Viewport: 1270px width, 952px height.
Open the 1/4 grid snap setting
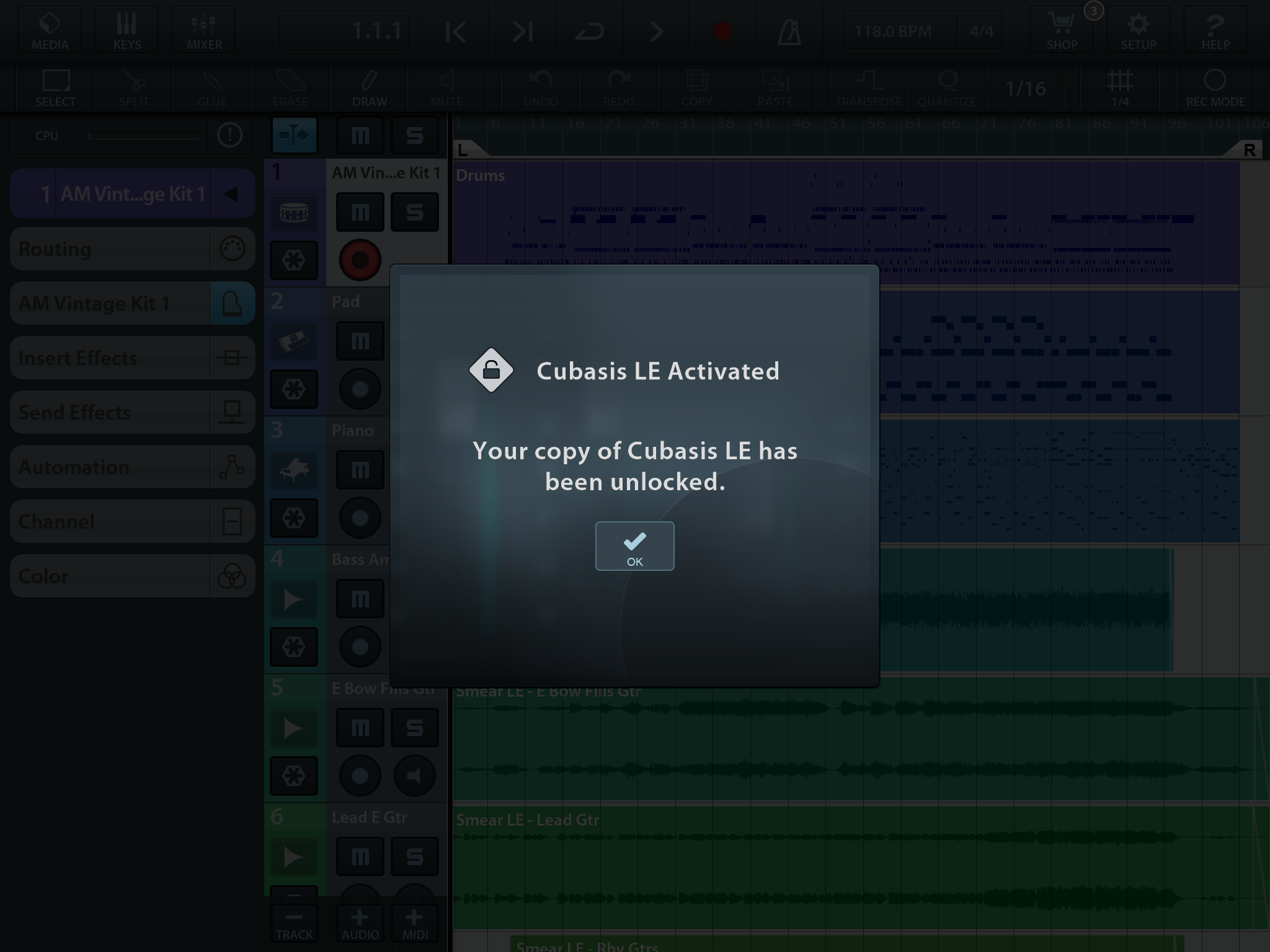(1120, 88)
